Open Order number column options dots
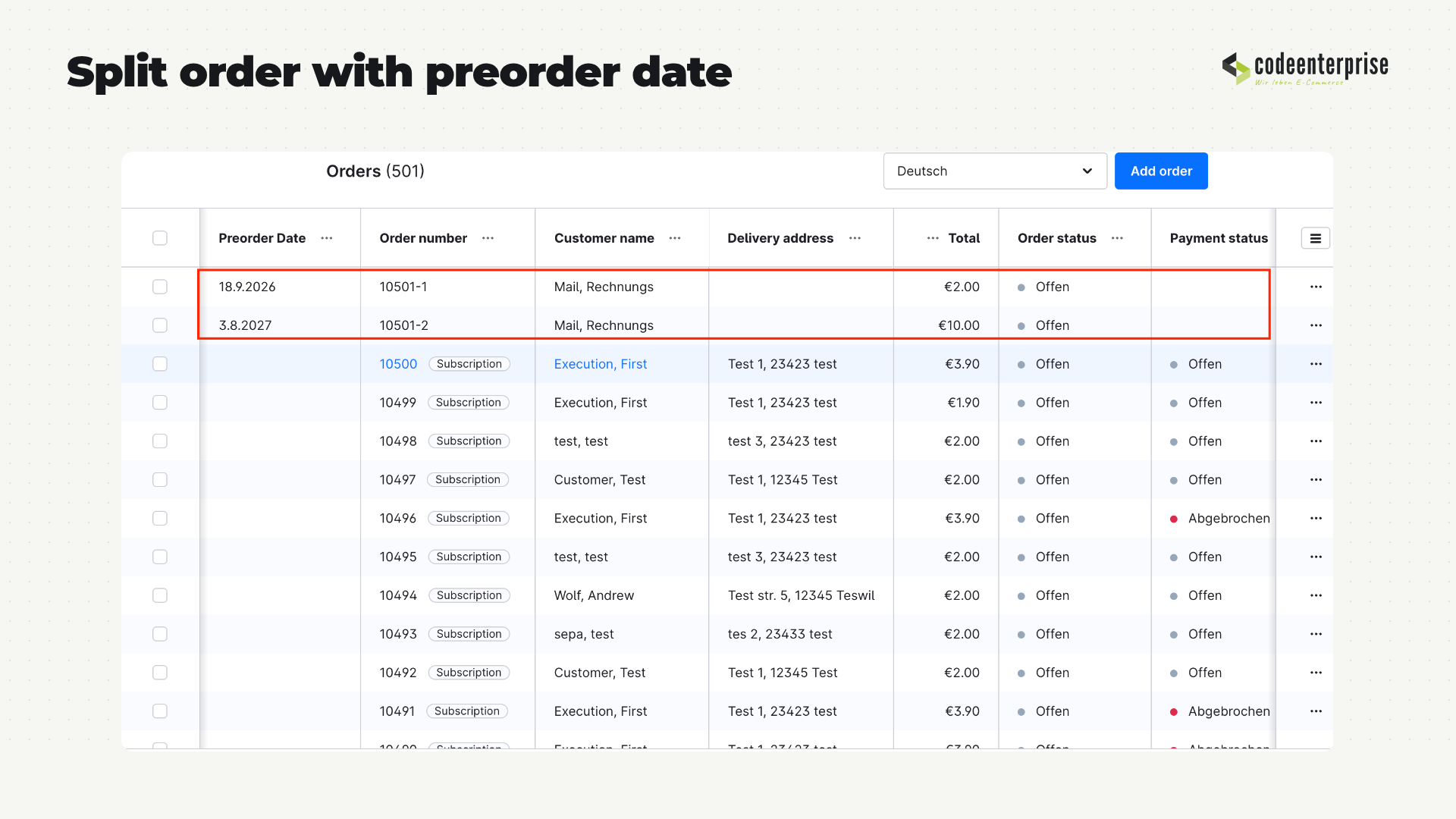Viewport: 1456px width, 819px height. coord(488,238)
